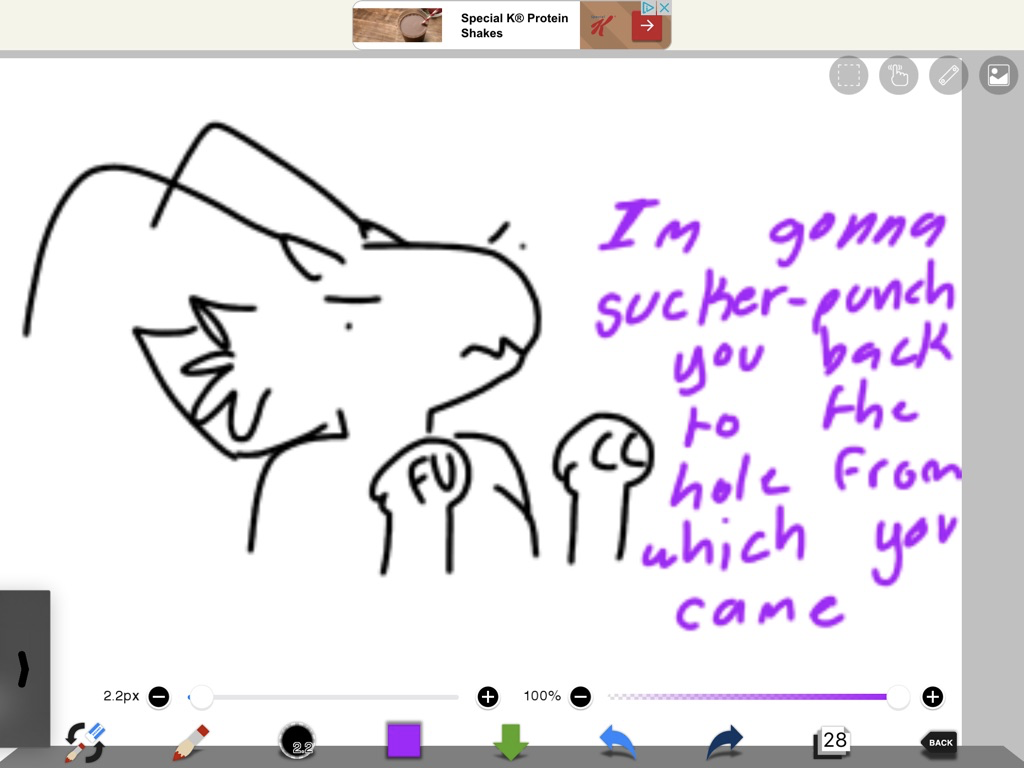The width and height of the screenshot is (1024, 768).
Task: Open the Special K Protein Shakes ad
Action: tap(511, 26)
